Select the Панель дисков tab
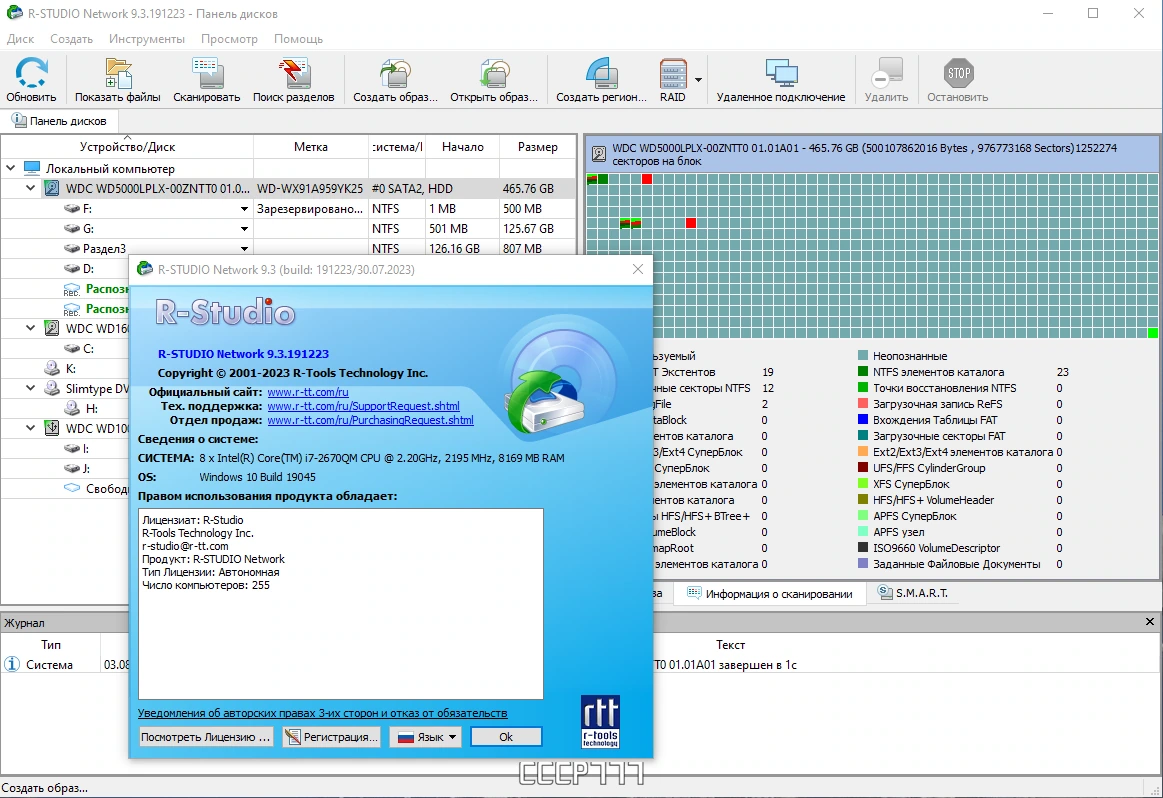 pyautogui.click(x=59, y=121)
